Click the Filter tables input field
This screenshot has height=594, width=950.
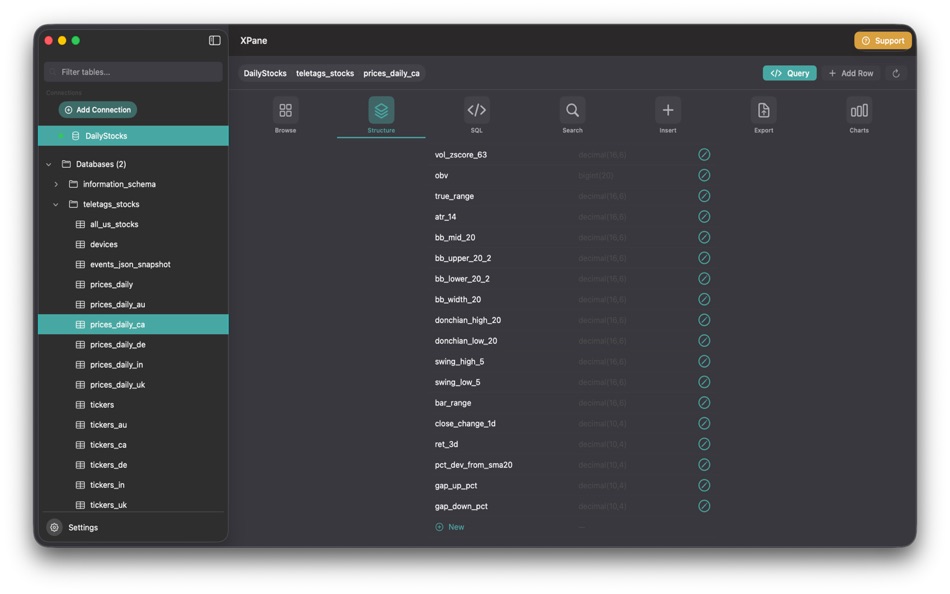[133, 71]
